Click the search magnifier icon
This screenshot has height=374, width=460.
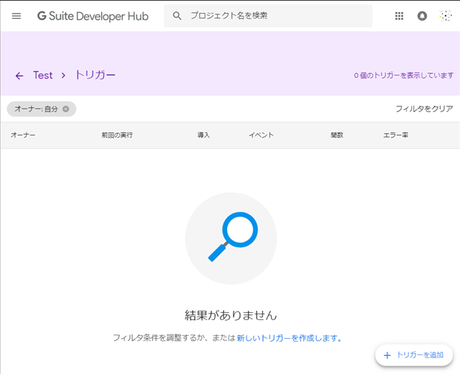(177, 16)
